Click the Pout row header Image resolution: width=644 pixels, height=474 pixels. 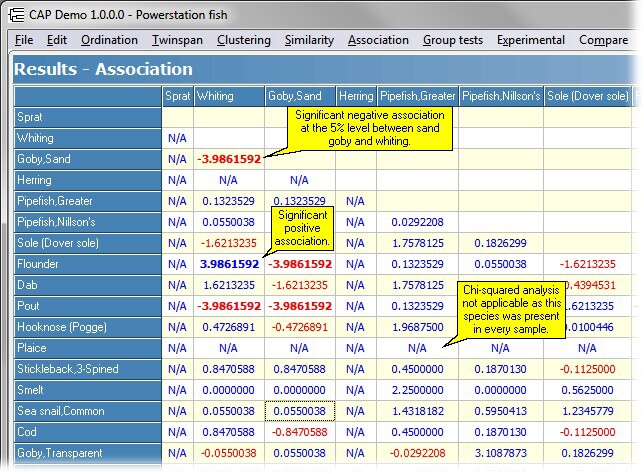[87, 306]
